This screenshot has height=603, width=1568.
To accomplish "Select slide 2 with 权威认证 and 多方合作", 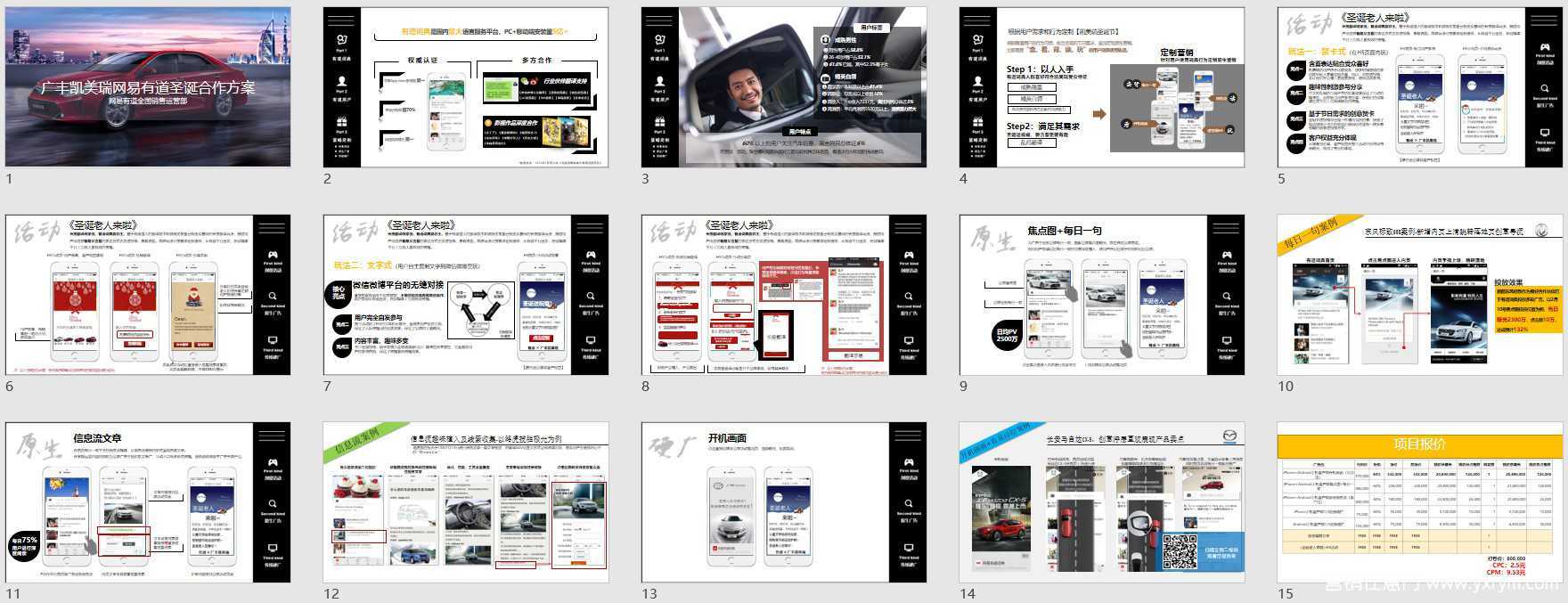I will pyautogui.click(x=466, y=87).
